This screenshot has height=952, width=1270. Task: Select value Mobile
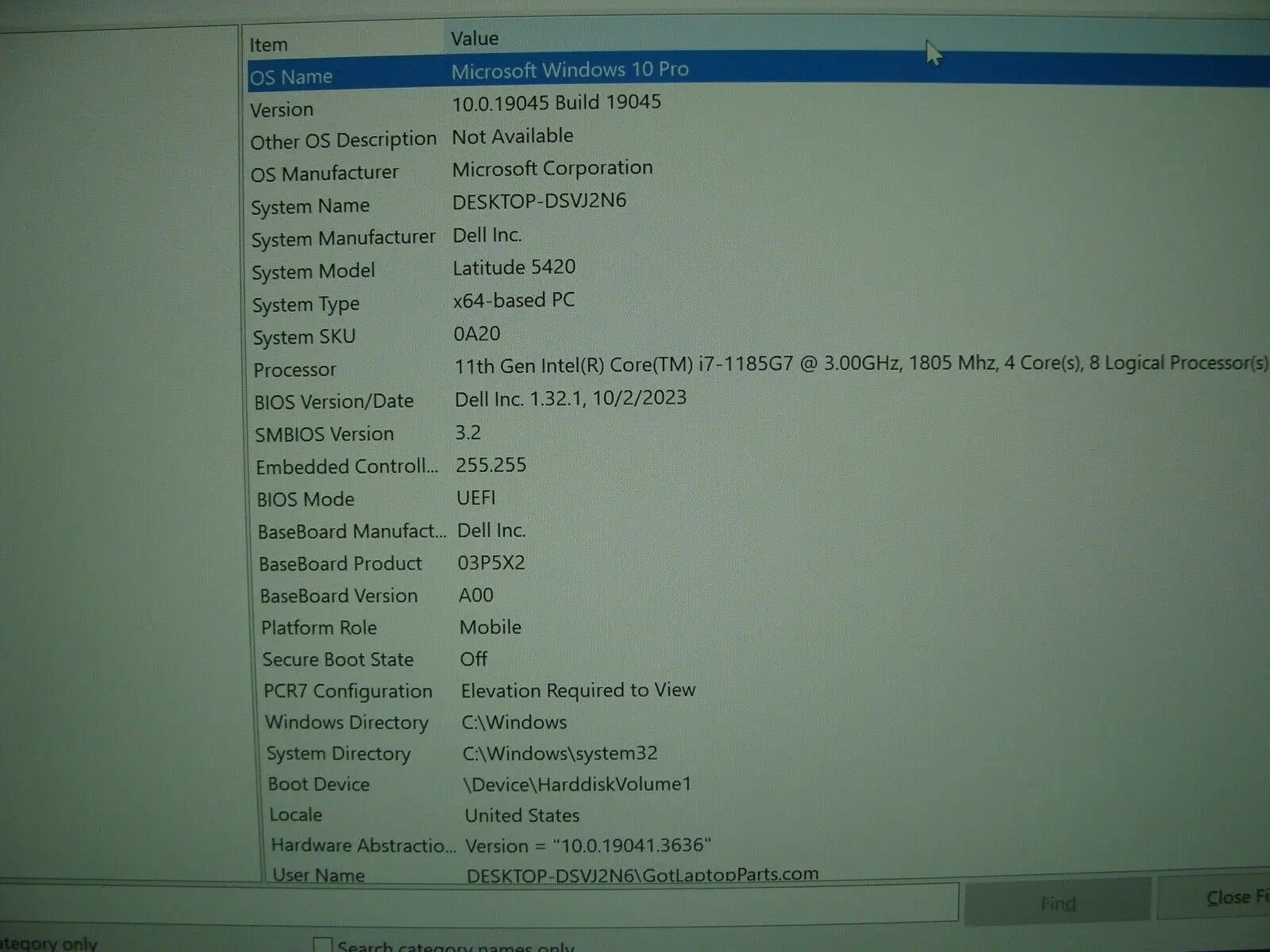(491, 627)
